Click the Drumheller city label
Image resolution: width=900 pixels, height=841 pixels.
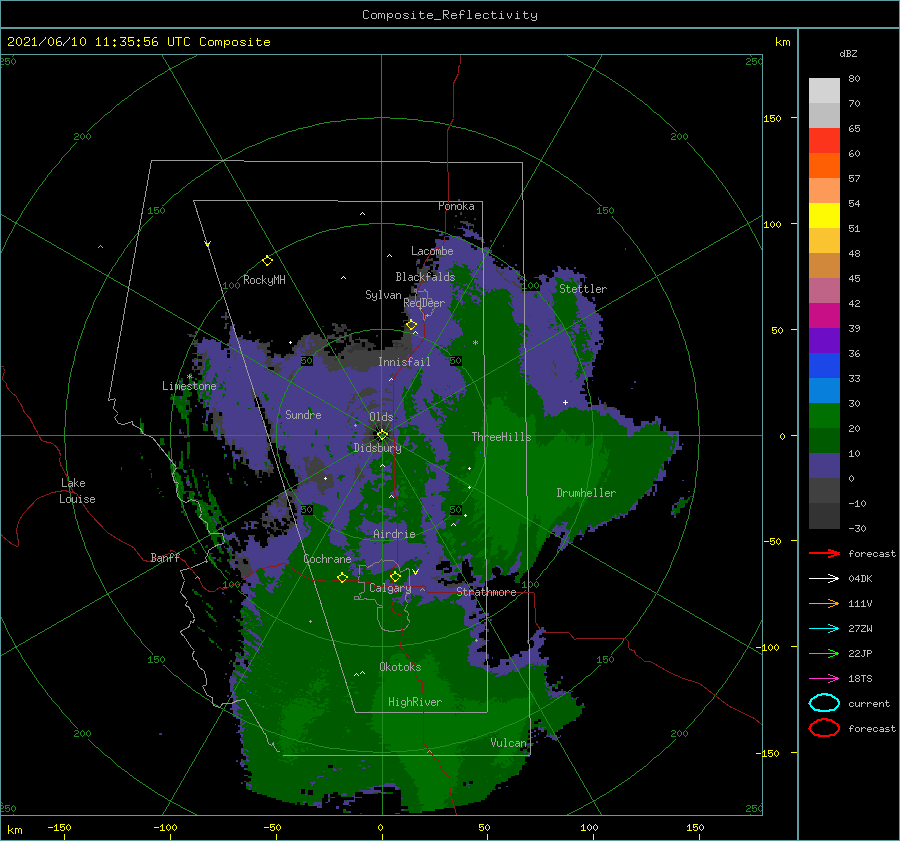586,493
